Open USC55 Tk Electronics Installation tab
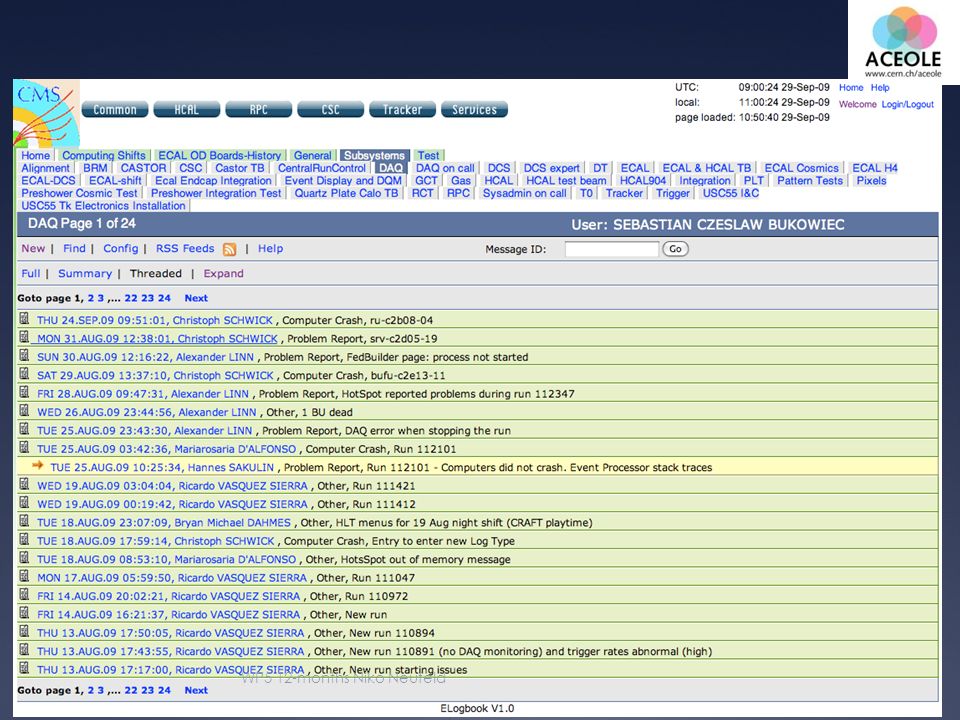960x720 pixels. click(103, 206)
